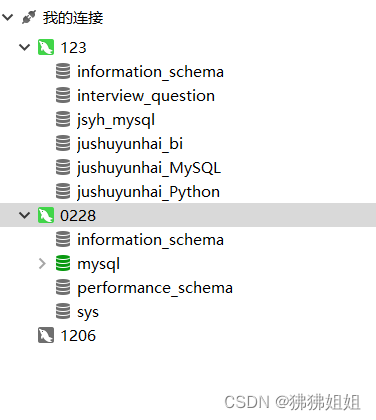
Task: Click the green mysql database icon
Action: 63,263
